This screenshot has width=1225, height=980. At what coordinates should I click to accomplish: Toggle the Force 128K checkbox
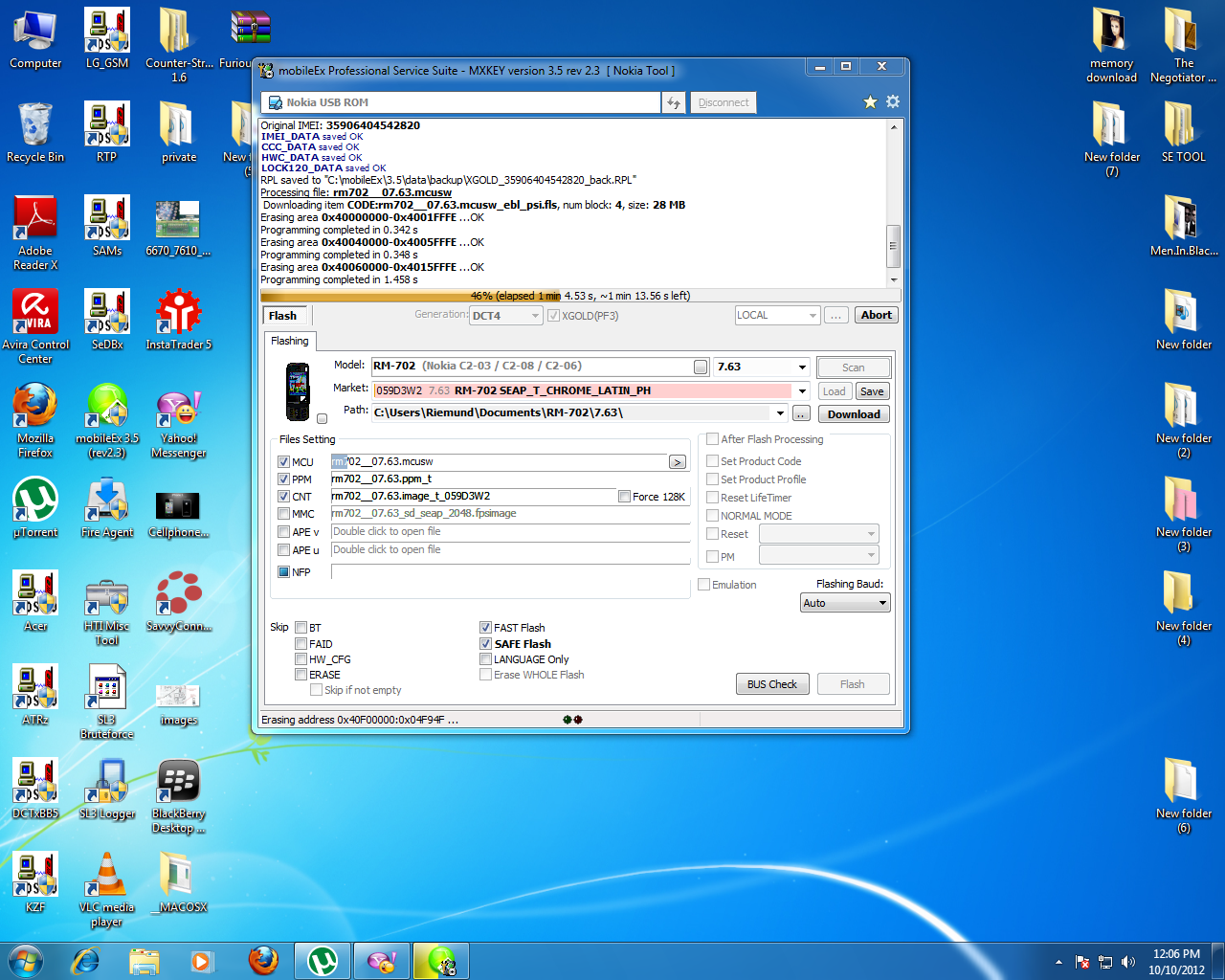pos(624,497)
